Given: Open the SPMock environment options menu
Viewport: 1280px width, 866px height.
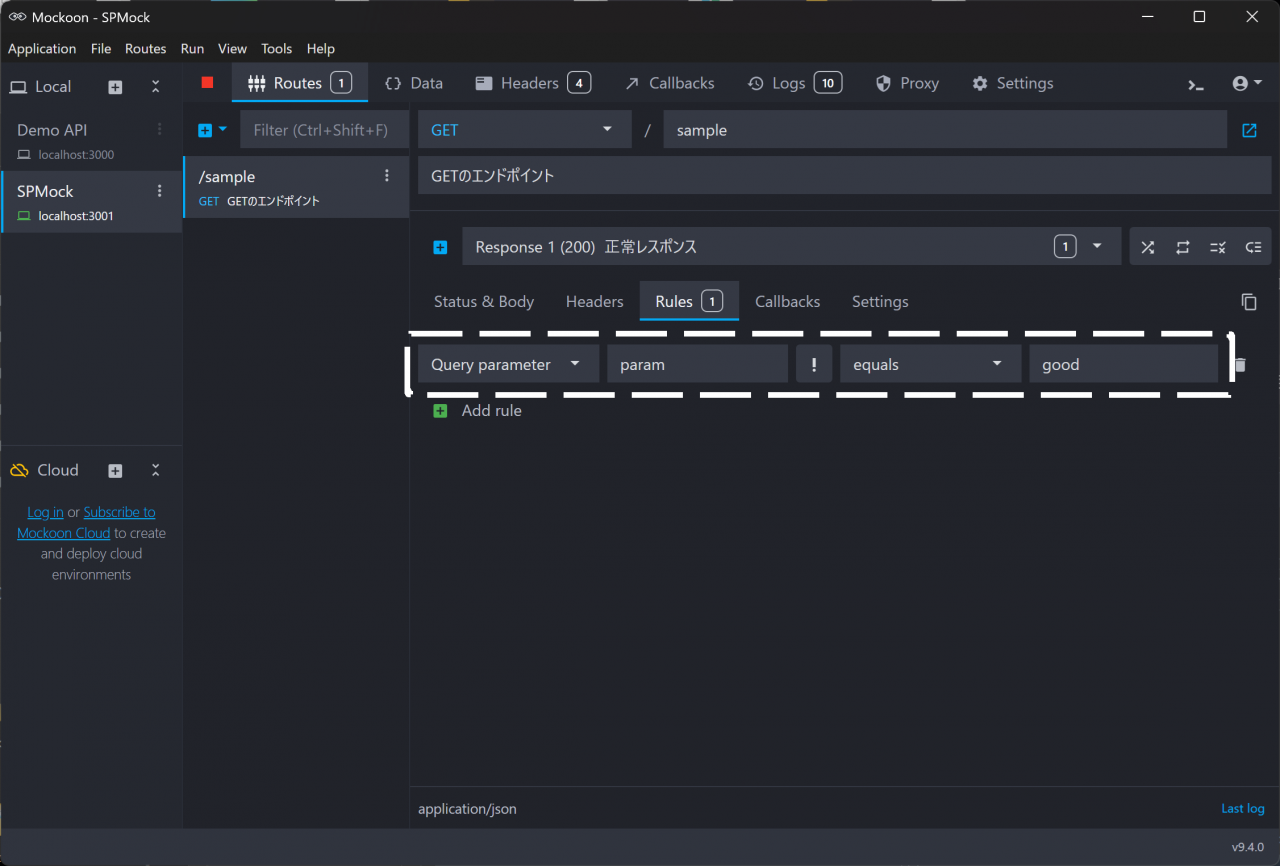Looking at the screenshot, I should coord(159,191).
